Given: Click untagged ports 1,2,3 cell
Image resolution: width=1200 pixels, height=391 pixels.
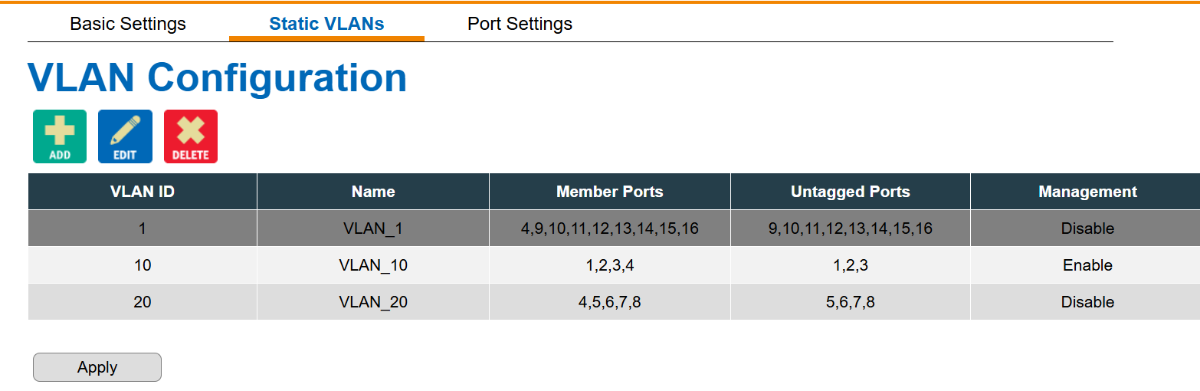Looking at the screenshot, I should (x=850, y=265).
